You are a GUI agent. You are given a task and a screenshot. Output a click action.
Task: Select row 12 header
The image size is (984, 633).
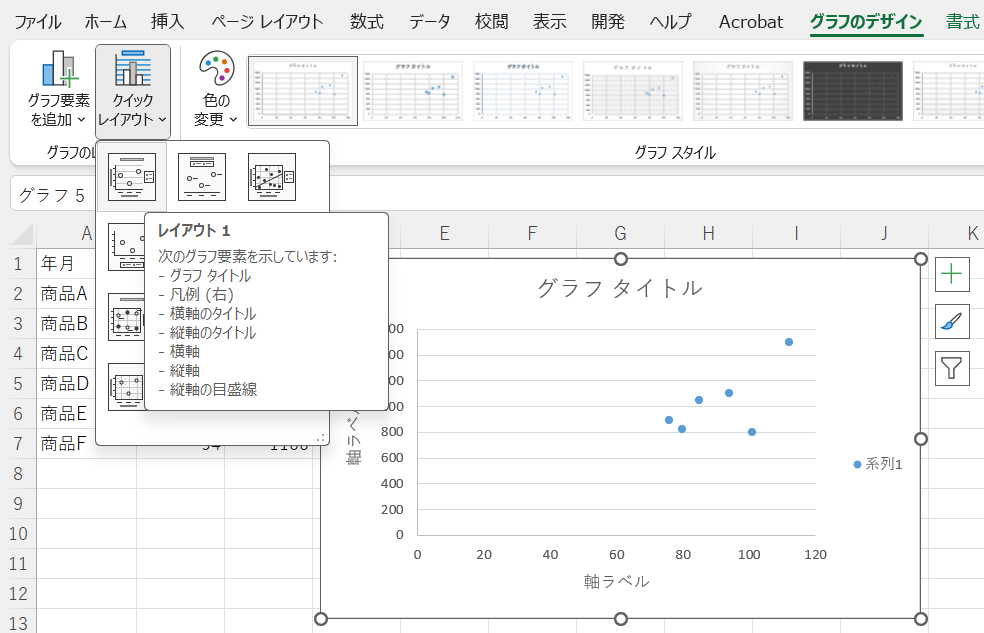(x=18, y=594)
